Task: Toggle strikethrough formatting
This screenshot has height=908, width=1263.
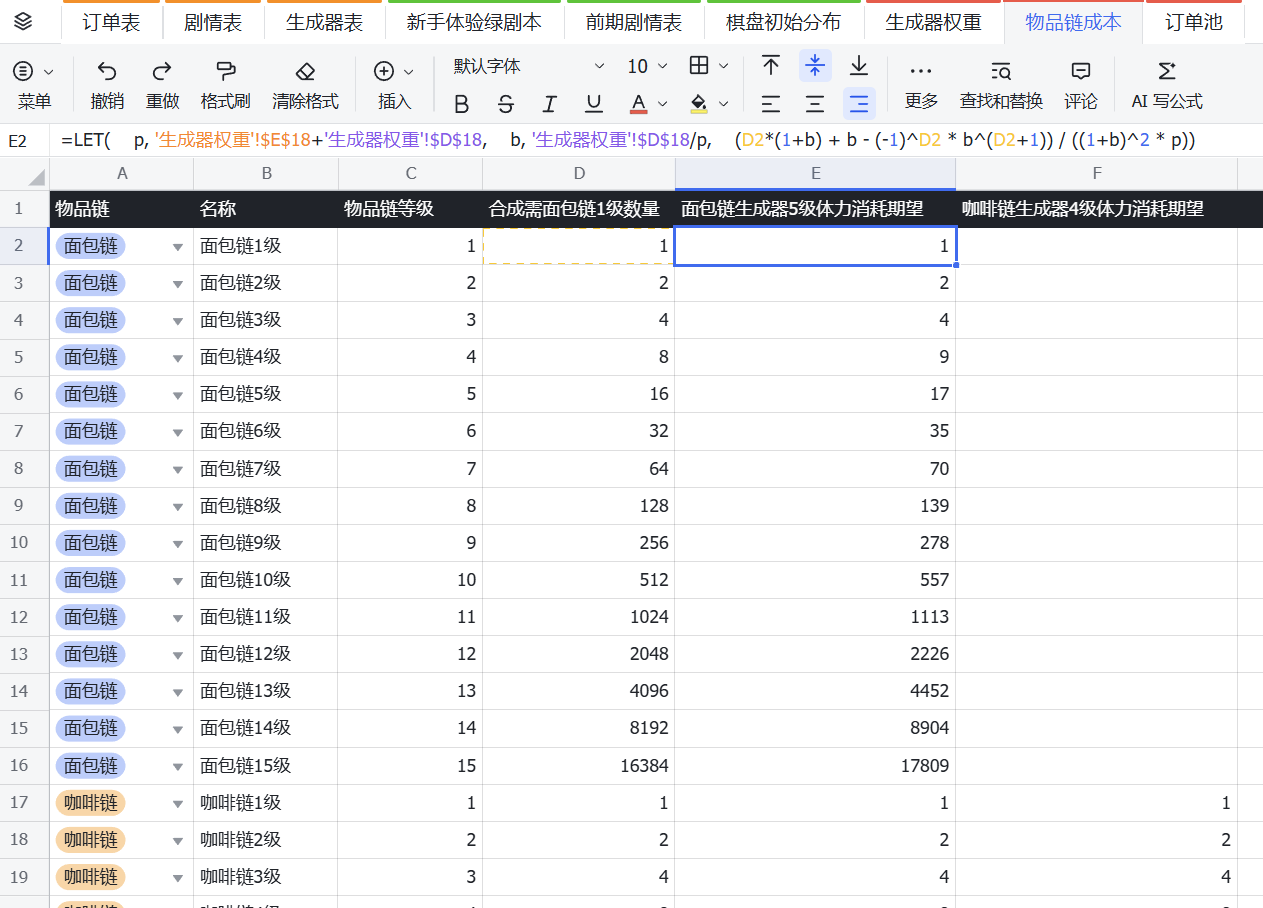Action: pyautogui.click(x=506, y=103)
